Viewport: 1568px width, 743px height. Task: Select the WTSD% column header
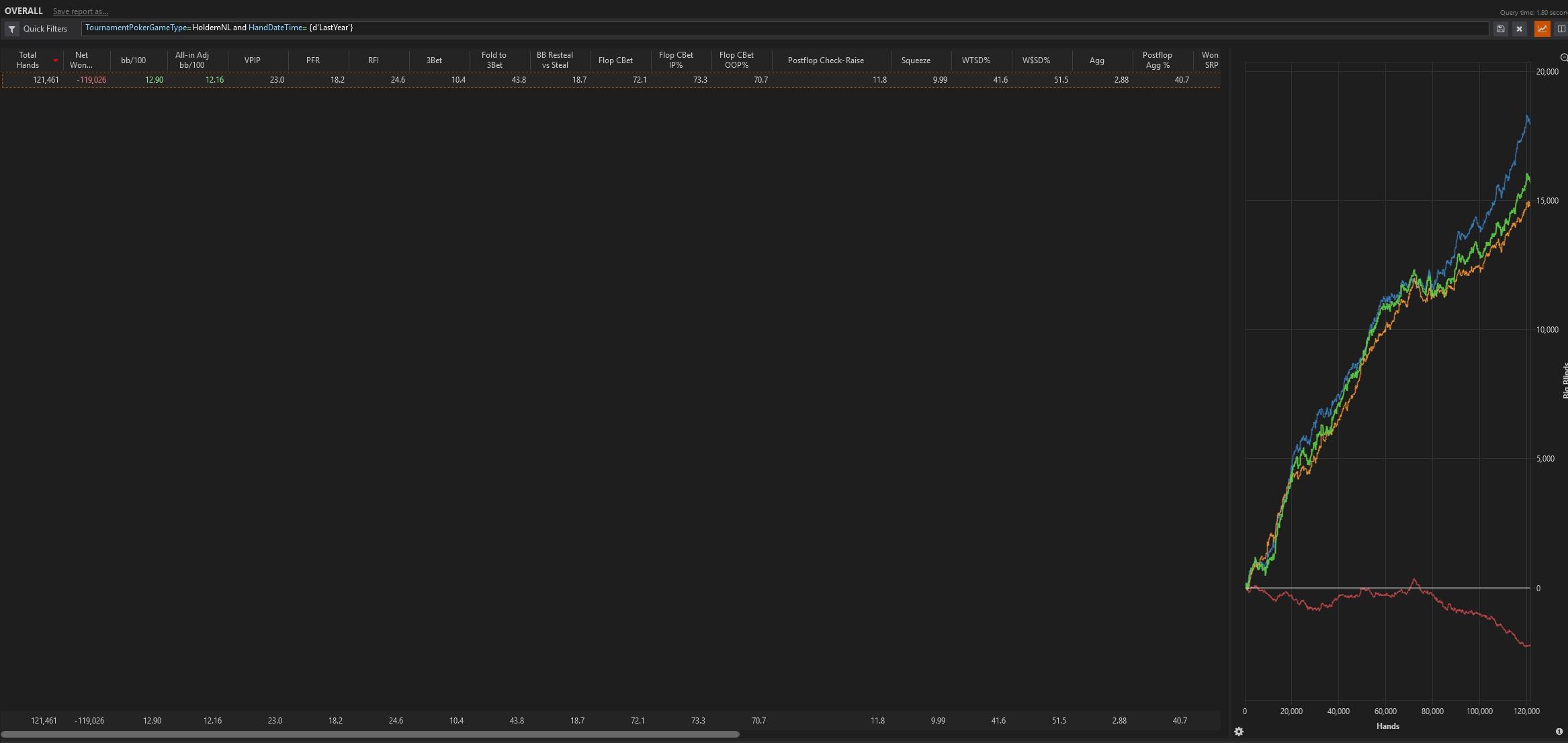coord(975,60)
